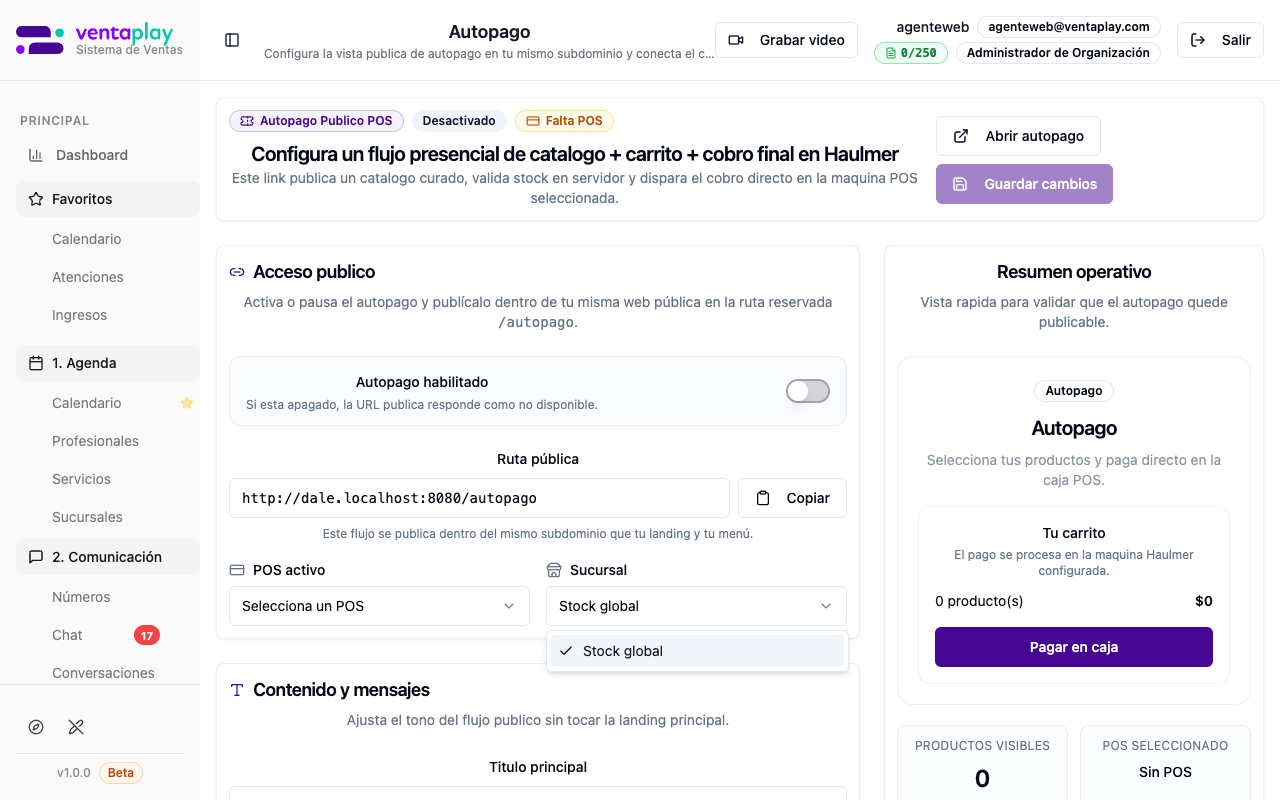
Task: Click the camera icon in Grabar video
Action: coord(736,40)
